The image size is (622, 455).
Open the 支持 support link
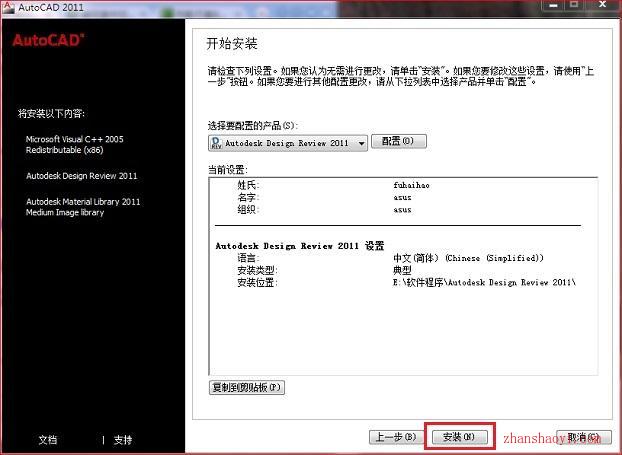coord(123,440)
